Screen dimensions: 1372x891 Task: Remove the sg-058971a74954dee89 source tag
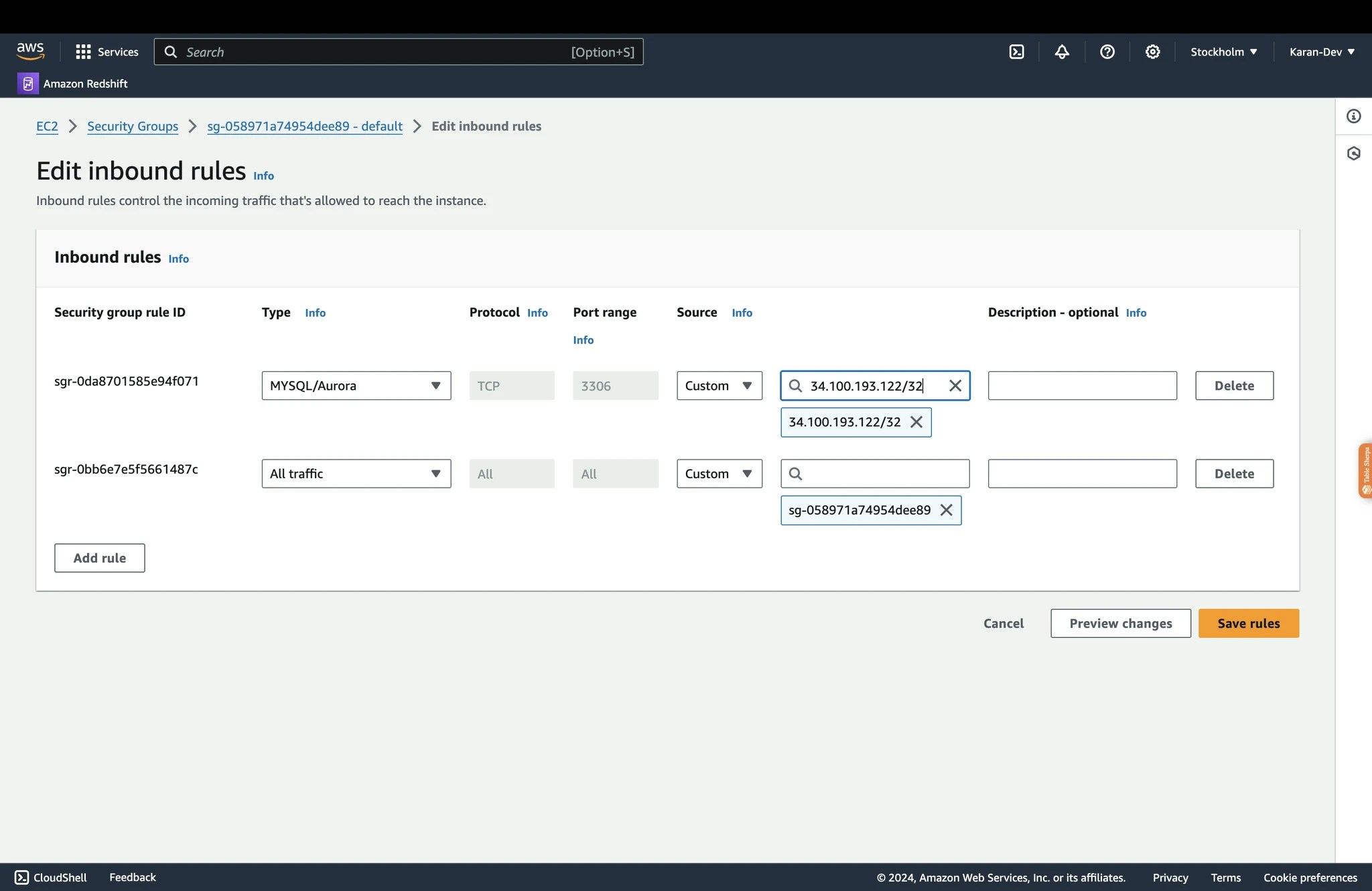(x=946, y=510)
